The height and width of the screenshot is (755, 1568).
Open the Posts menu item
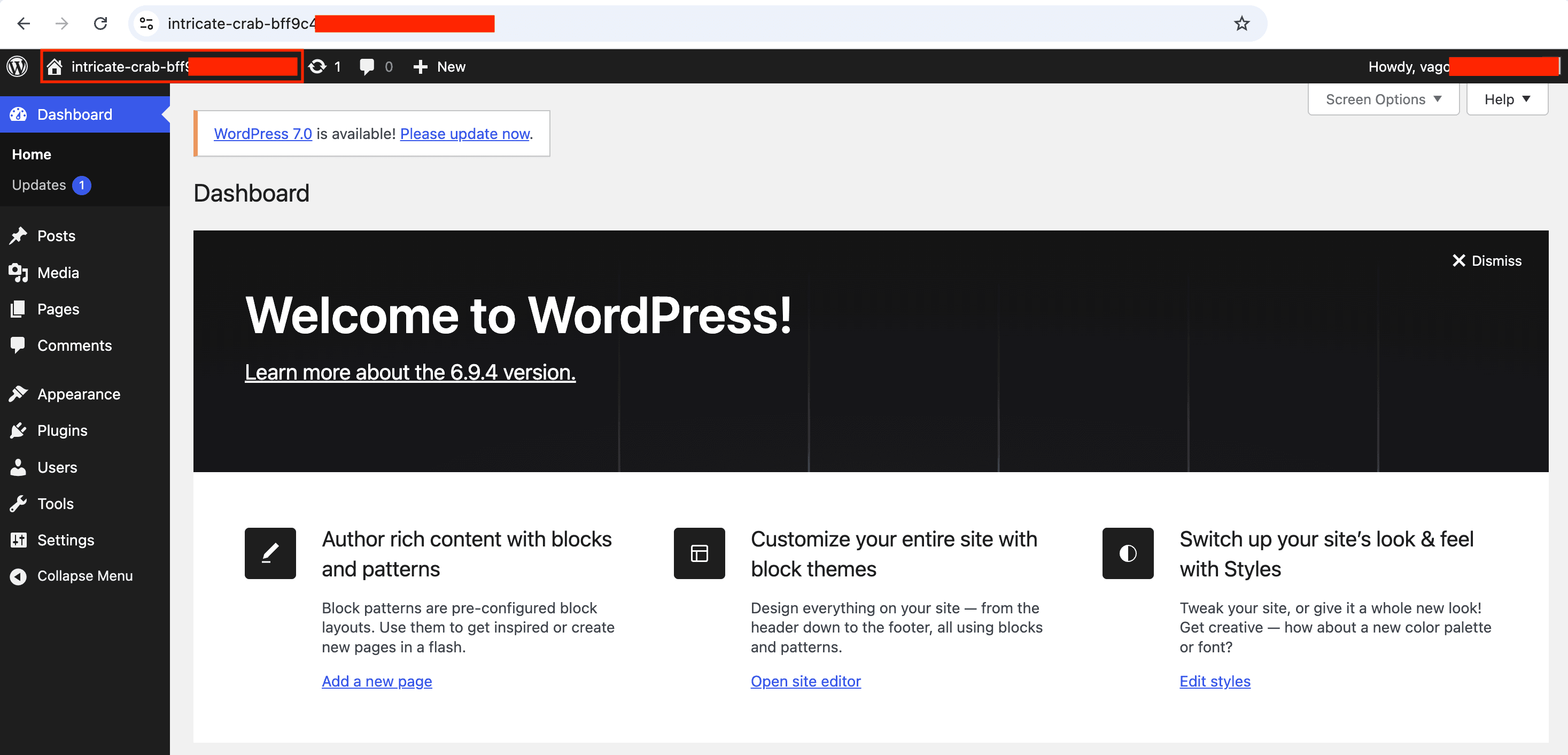[x=84, y=236]
